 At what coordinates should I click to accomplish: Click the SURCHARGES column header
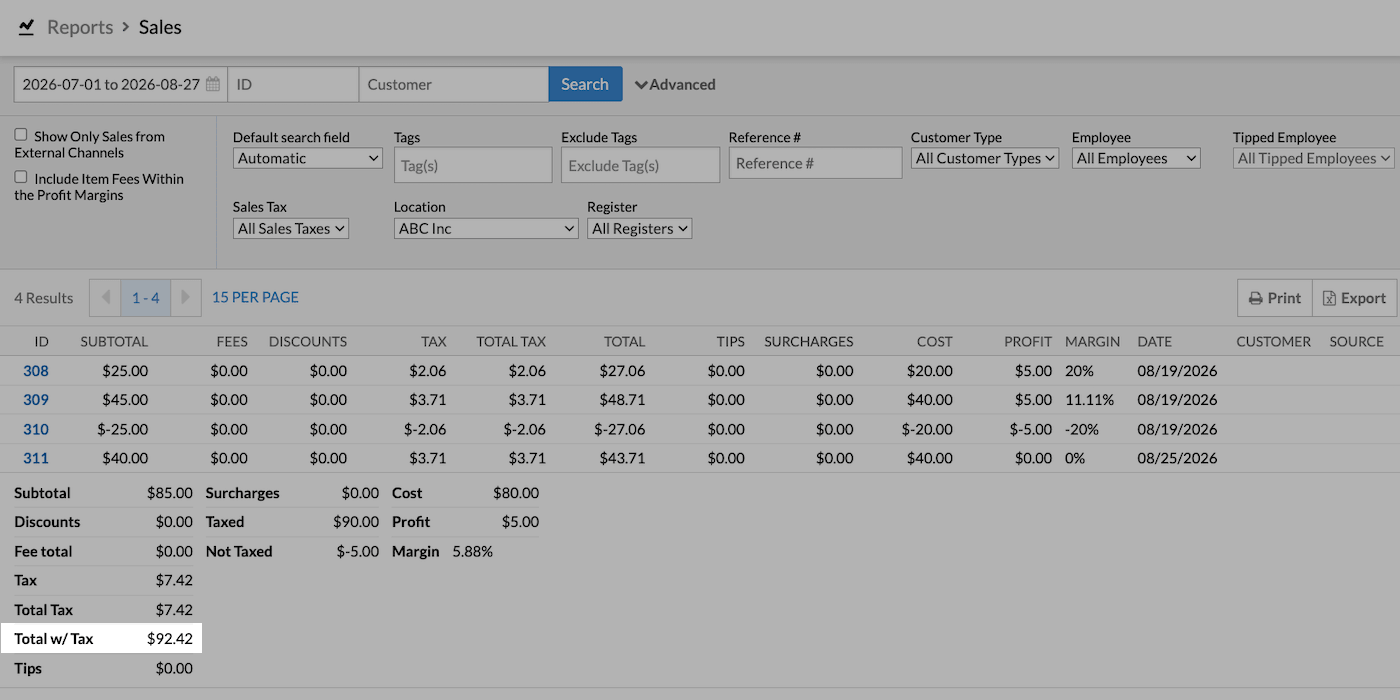click(x=809, y=341)
